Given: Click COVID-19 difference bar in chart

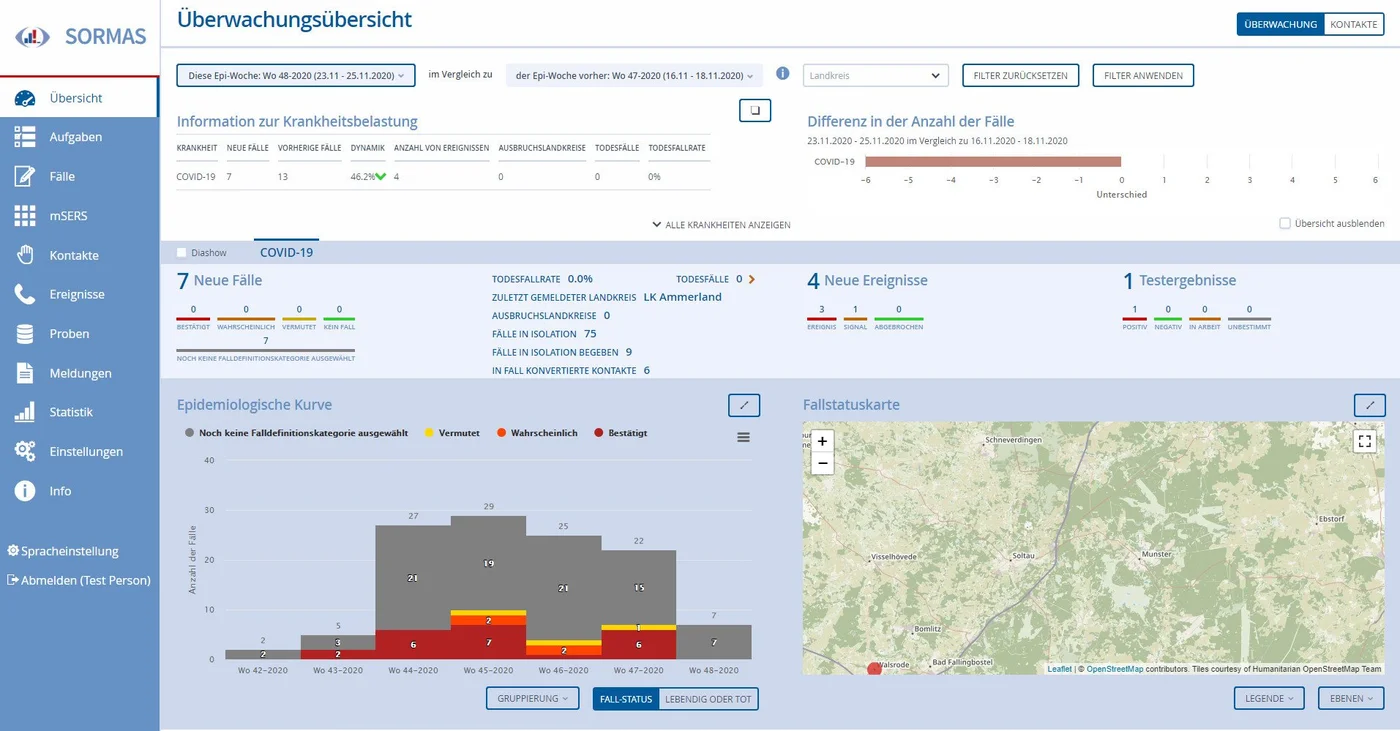Looking at the screenshot, I should 993,161.
